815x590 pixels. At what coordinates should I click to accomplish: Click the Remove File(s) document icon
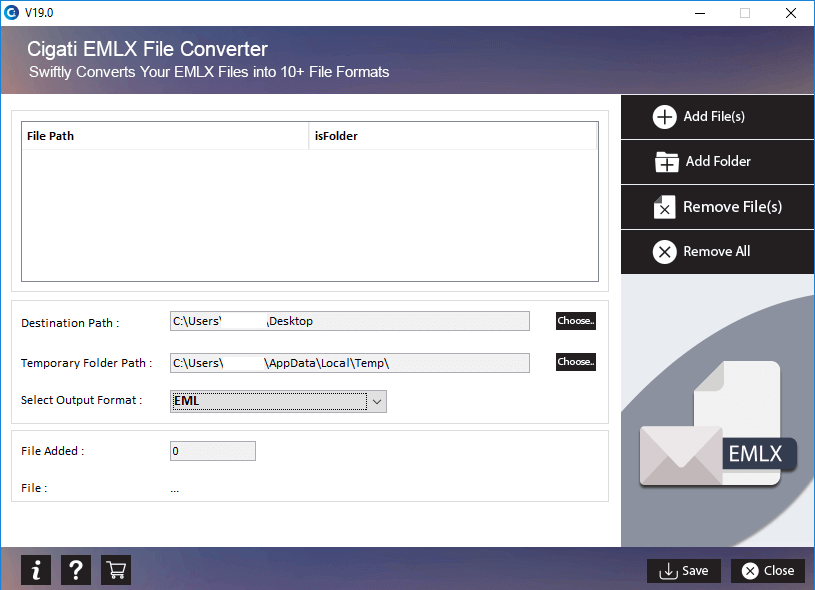pyautogui.click(x=664, y=207)
